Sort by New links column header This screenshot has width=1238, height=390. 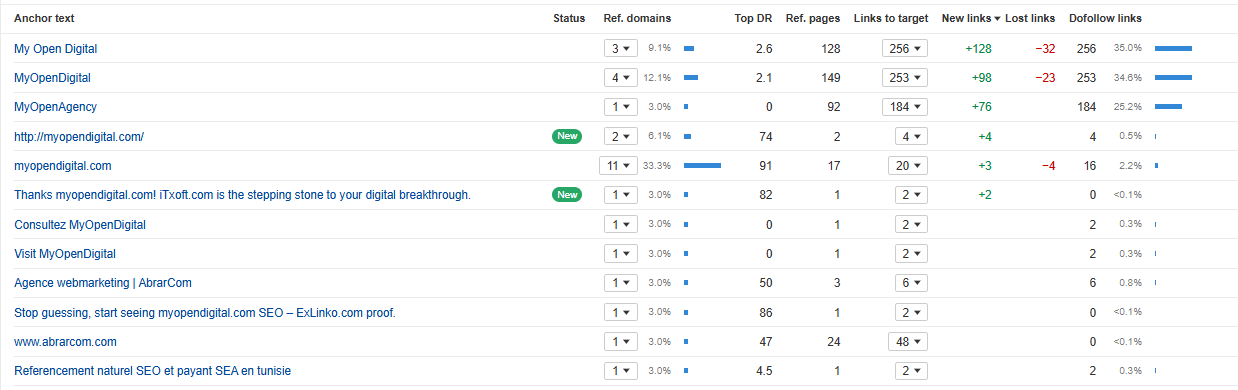pyautogui.click(x=970, y=18)
